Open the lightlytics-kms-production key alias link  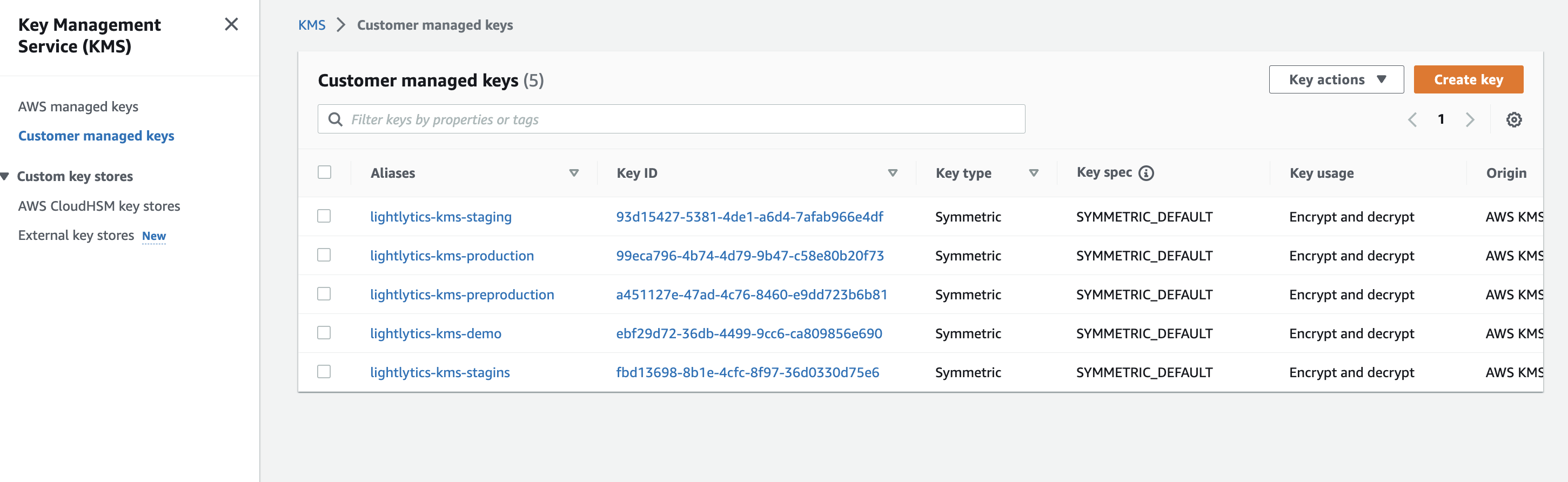(x=452, y=256)
